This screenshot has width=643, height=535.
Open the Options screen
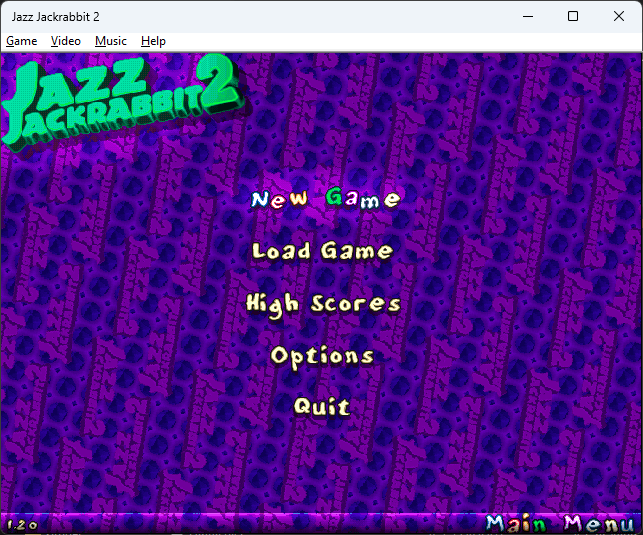(322, 356)
